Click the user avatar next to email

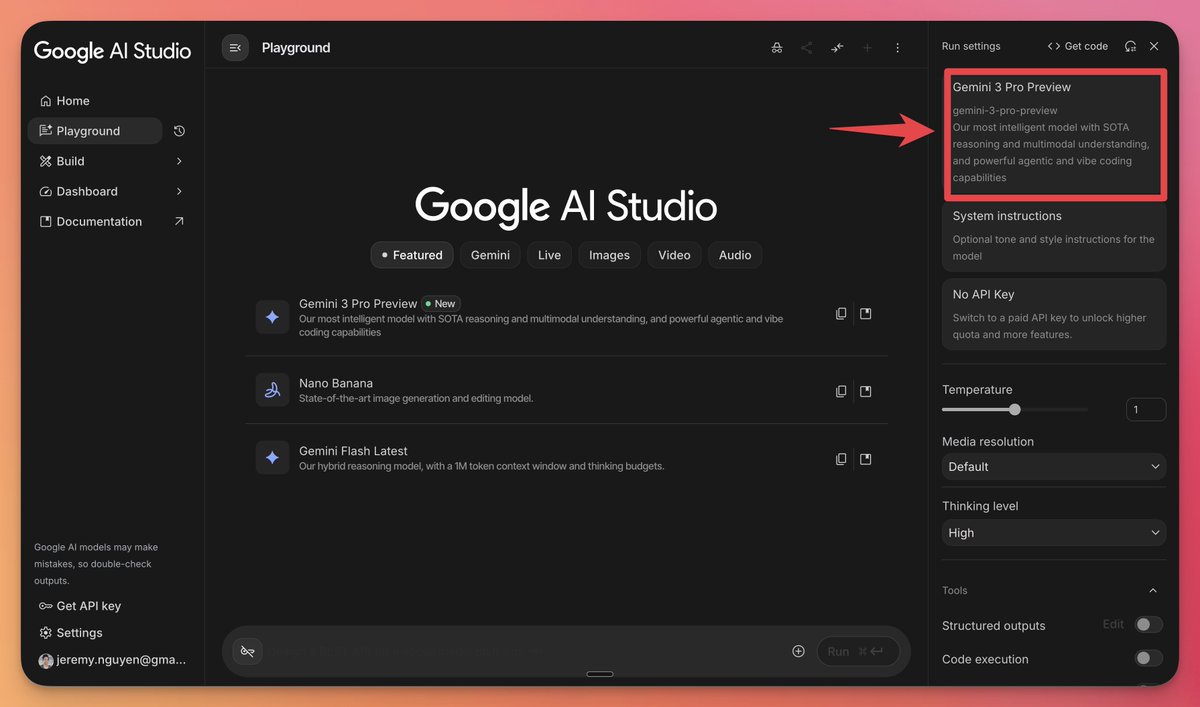[45, 661]
